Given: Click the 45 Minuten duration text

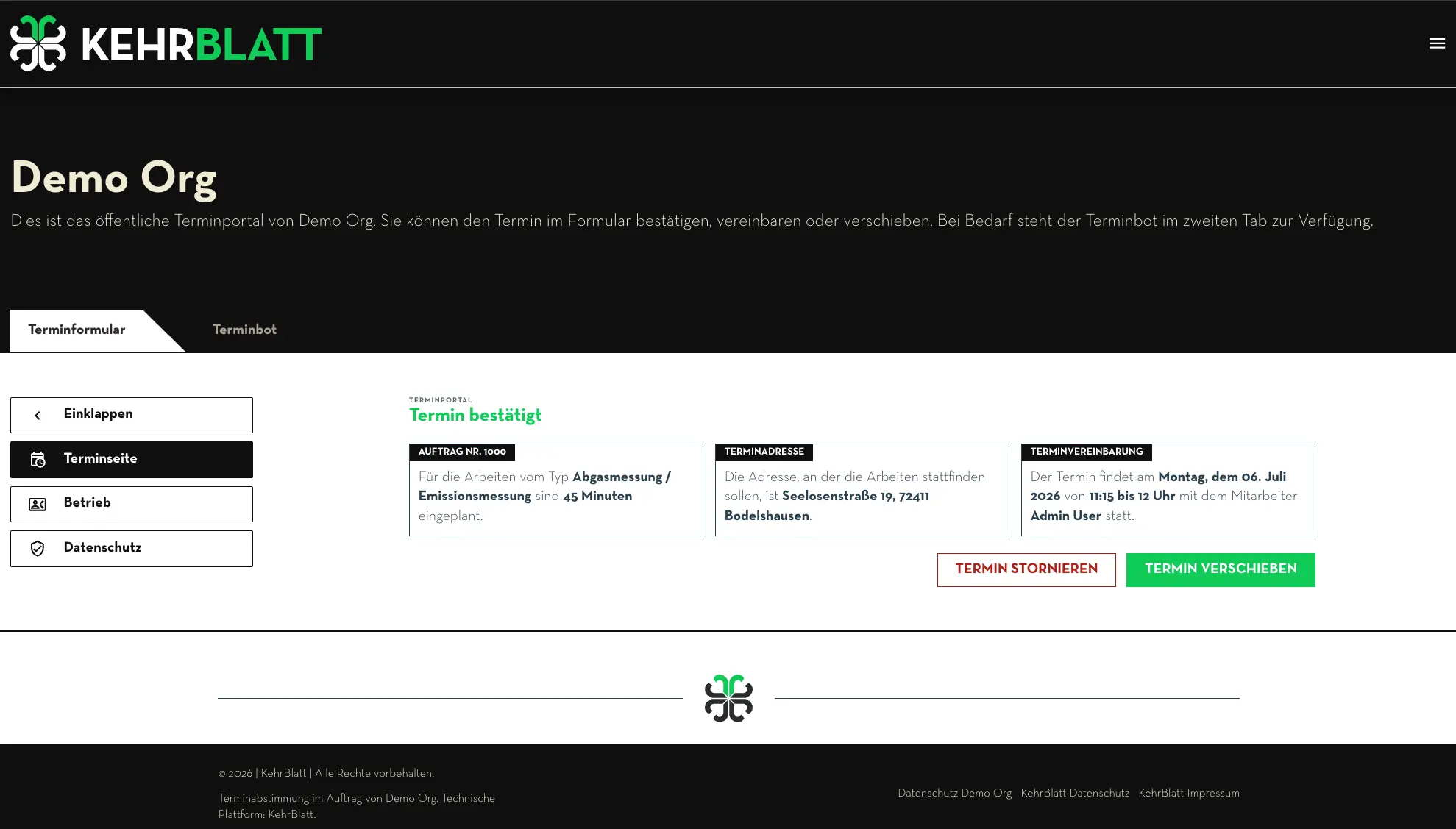Looking at the screenshot, I should [x=597, y=497].
